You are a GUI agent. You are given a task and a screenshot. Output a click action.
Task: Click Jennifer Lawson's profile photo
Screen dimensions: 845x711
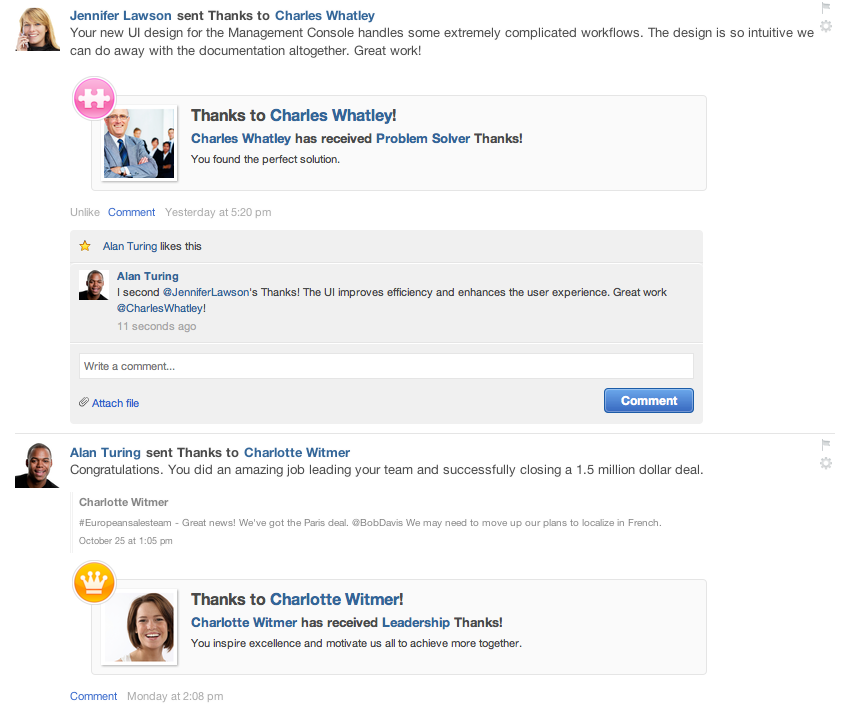click(37, 29)
